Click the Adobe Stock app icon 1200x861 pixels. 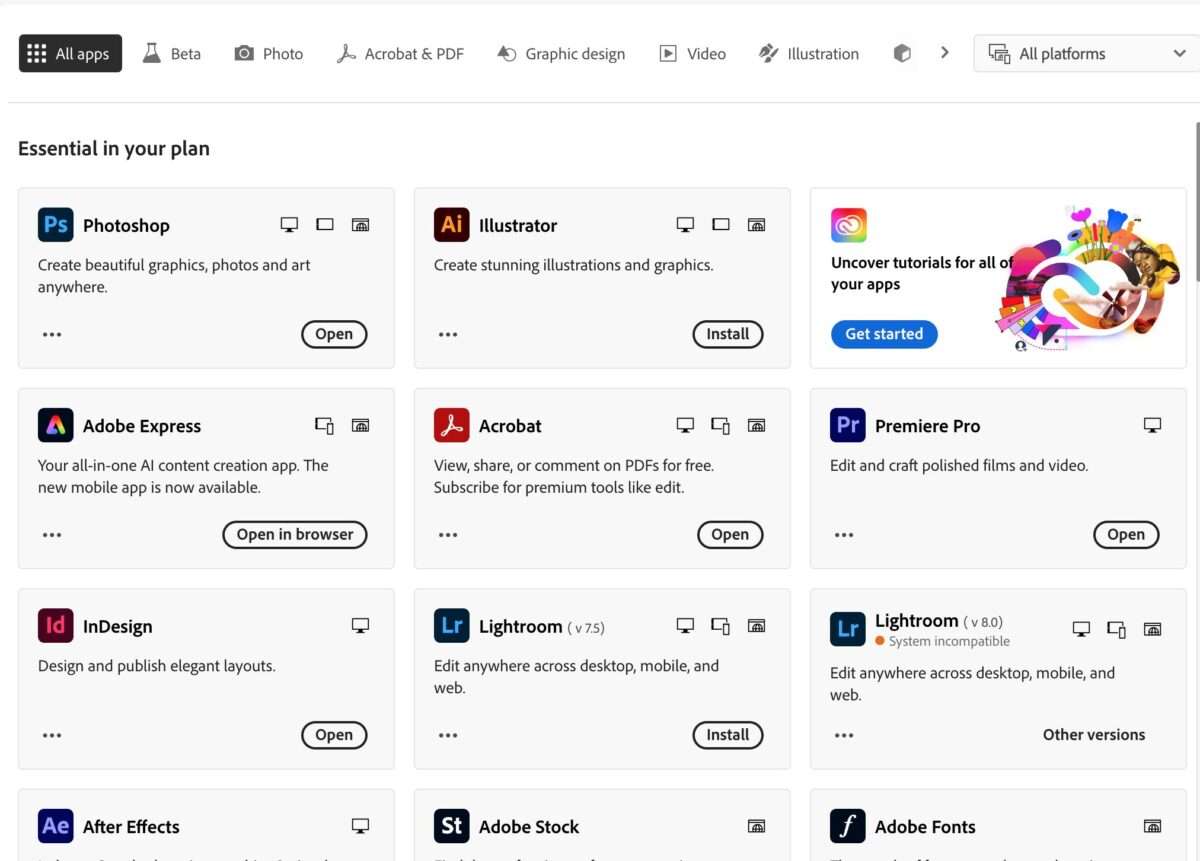pos(452,826)
